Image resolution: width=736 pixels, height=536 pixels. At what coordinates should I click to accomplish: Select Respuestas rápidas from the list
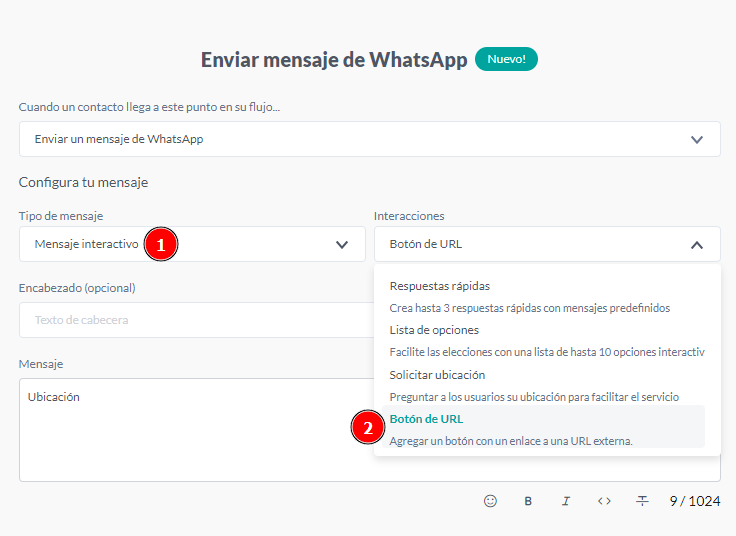click(x=440, y=286)
